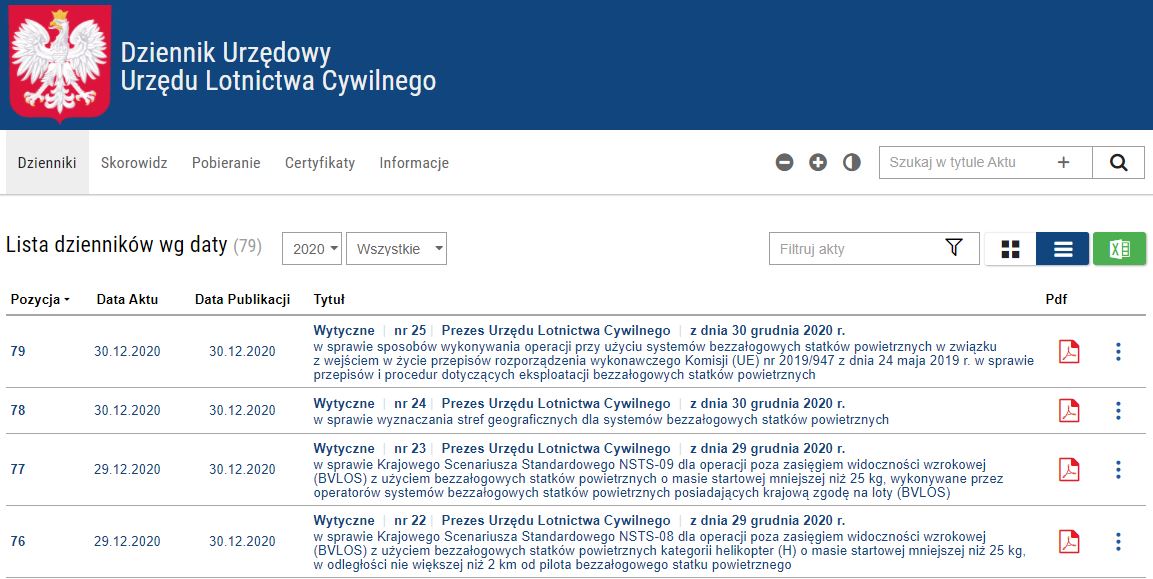The width and height of the screenshot is (1153, 579).
Task: Open the 2020 year dropdown
Action: 313,249
